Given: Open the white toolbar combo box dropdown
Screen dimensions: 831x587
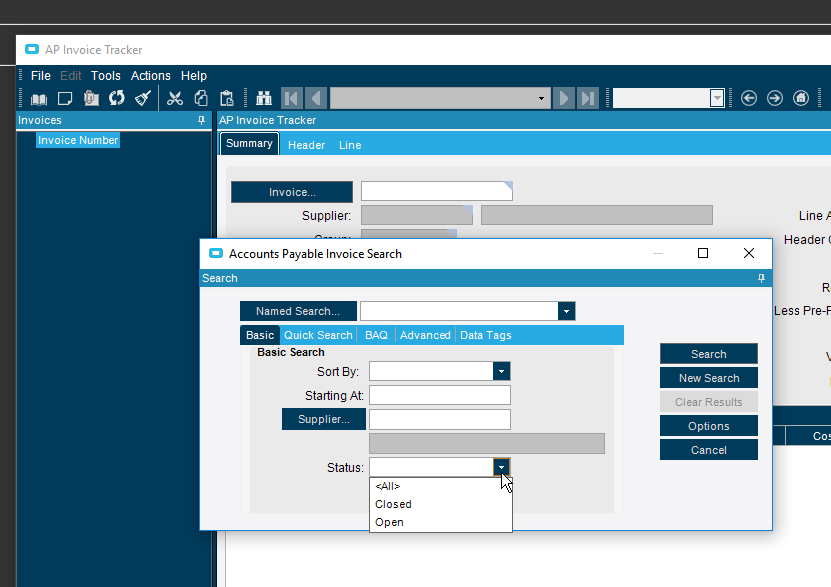Looking at the screenshot, I should (717, 98).
